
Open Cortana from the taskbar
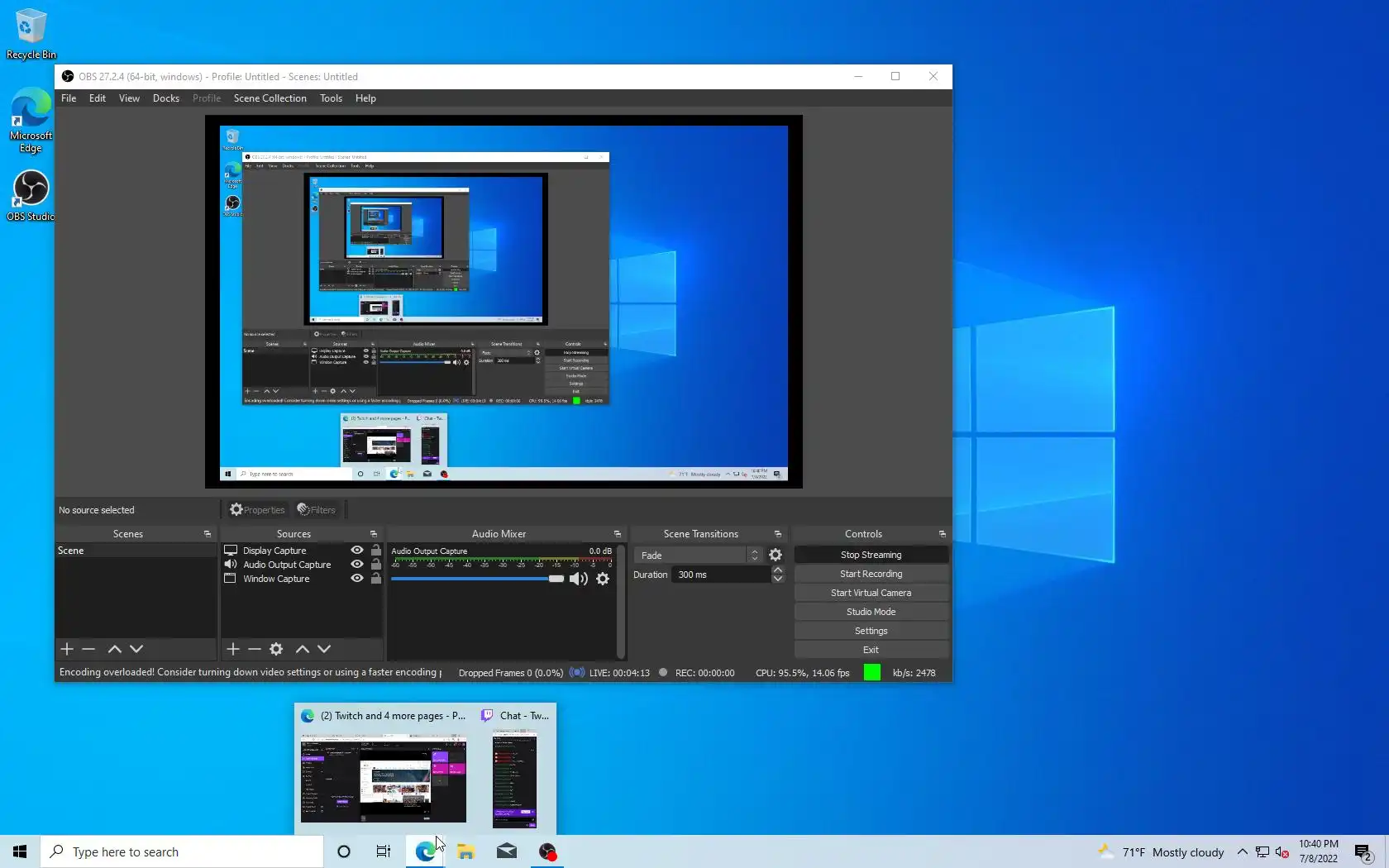(344, 851)
